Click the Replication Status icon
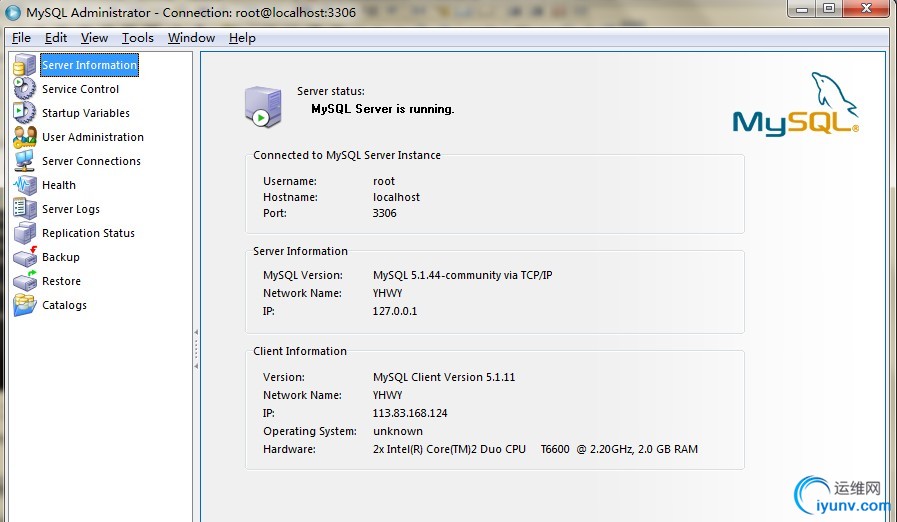This screenshot has height=522, width=897. click(25, 233)
